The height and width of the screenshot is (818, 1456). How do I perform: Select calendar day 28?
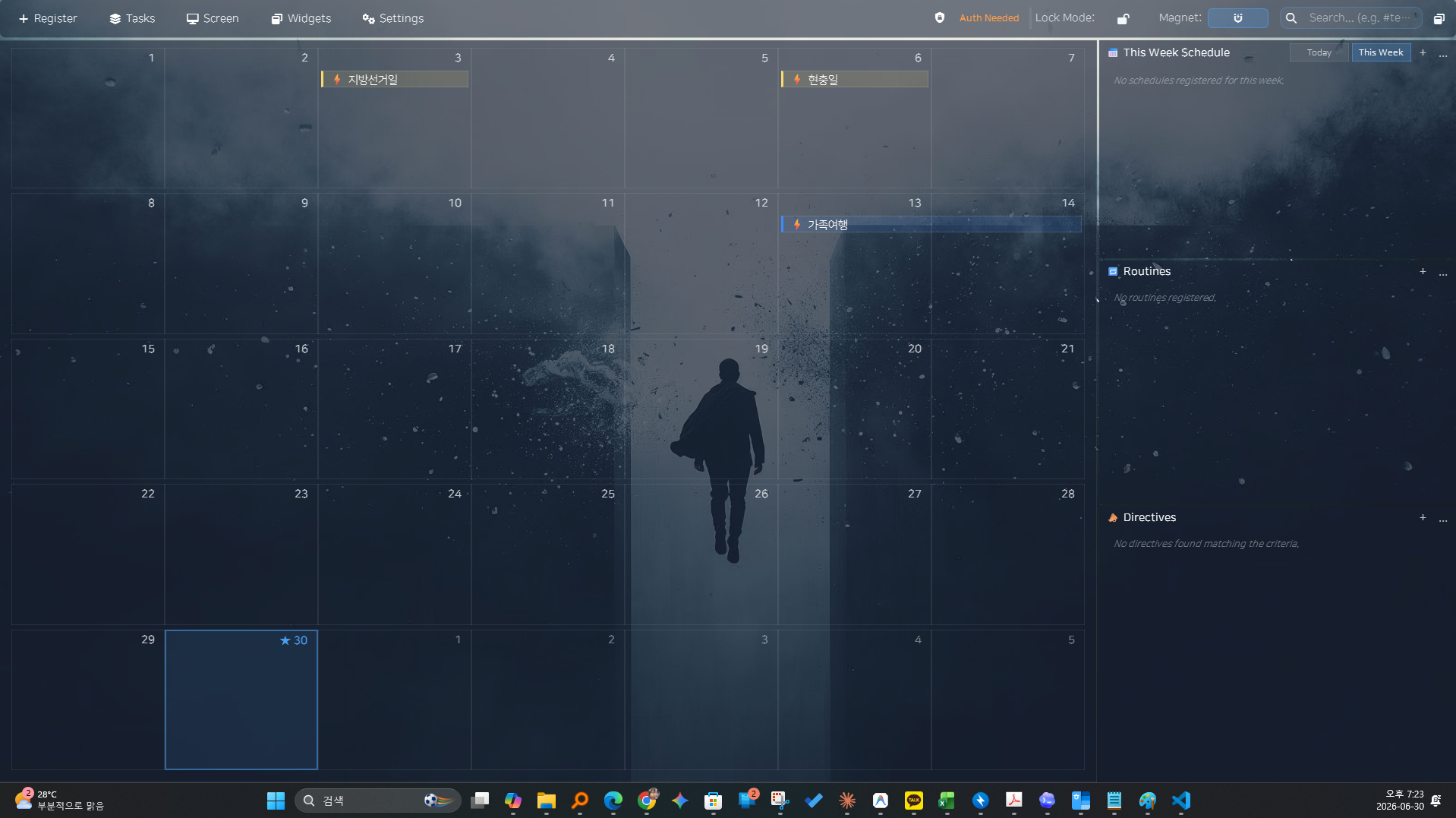point(1008,554)
